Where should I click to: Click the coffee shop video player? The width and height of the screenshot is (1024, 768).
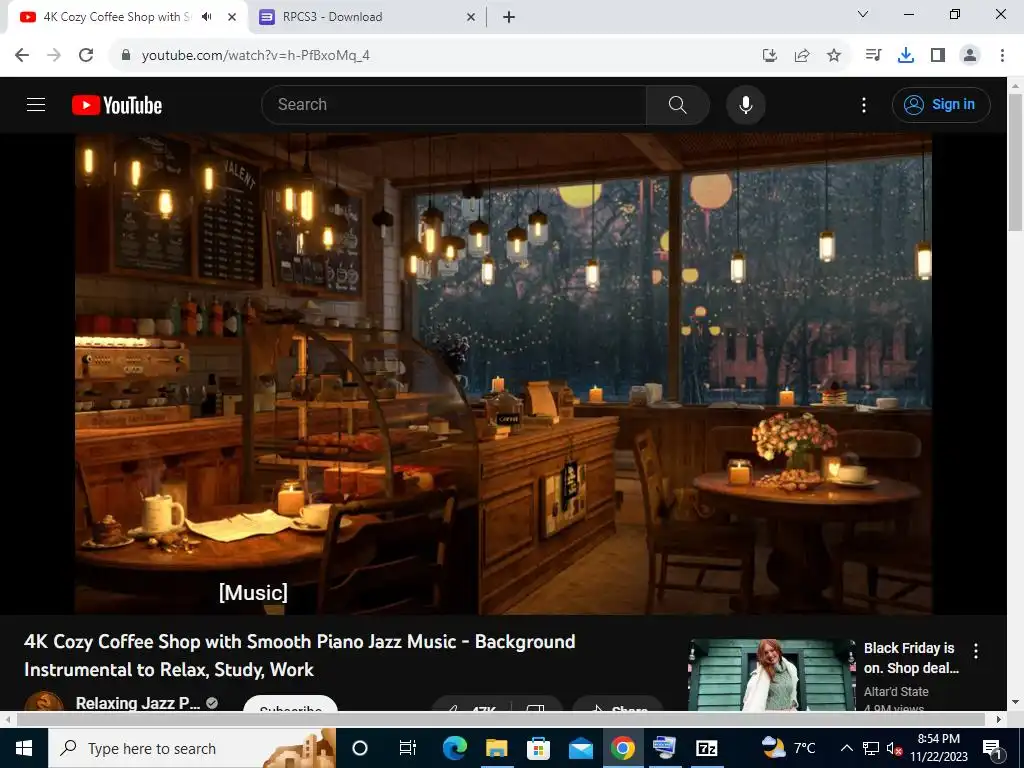tap(503, 374)
